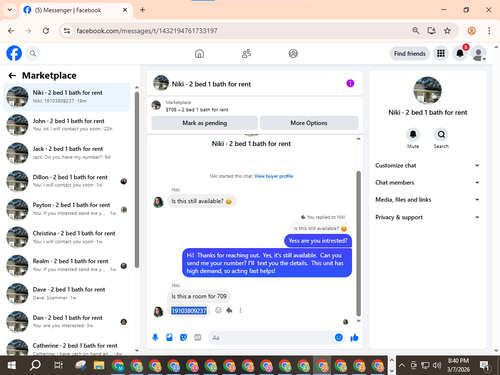This screenshot has width=500, height=375.
Task: Open the Friends icon in top bar
Action: (x=246, y=53)
